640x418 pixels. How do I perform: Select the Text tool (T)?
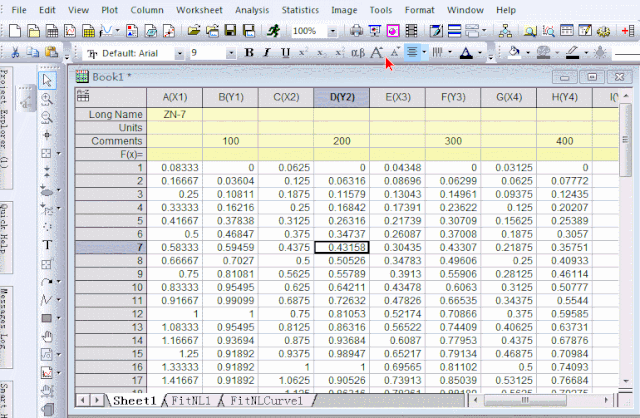pyautogui.click(x=47, y=245)
